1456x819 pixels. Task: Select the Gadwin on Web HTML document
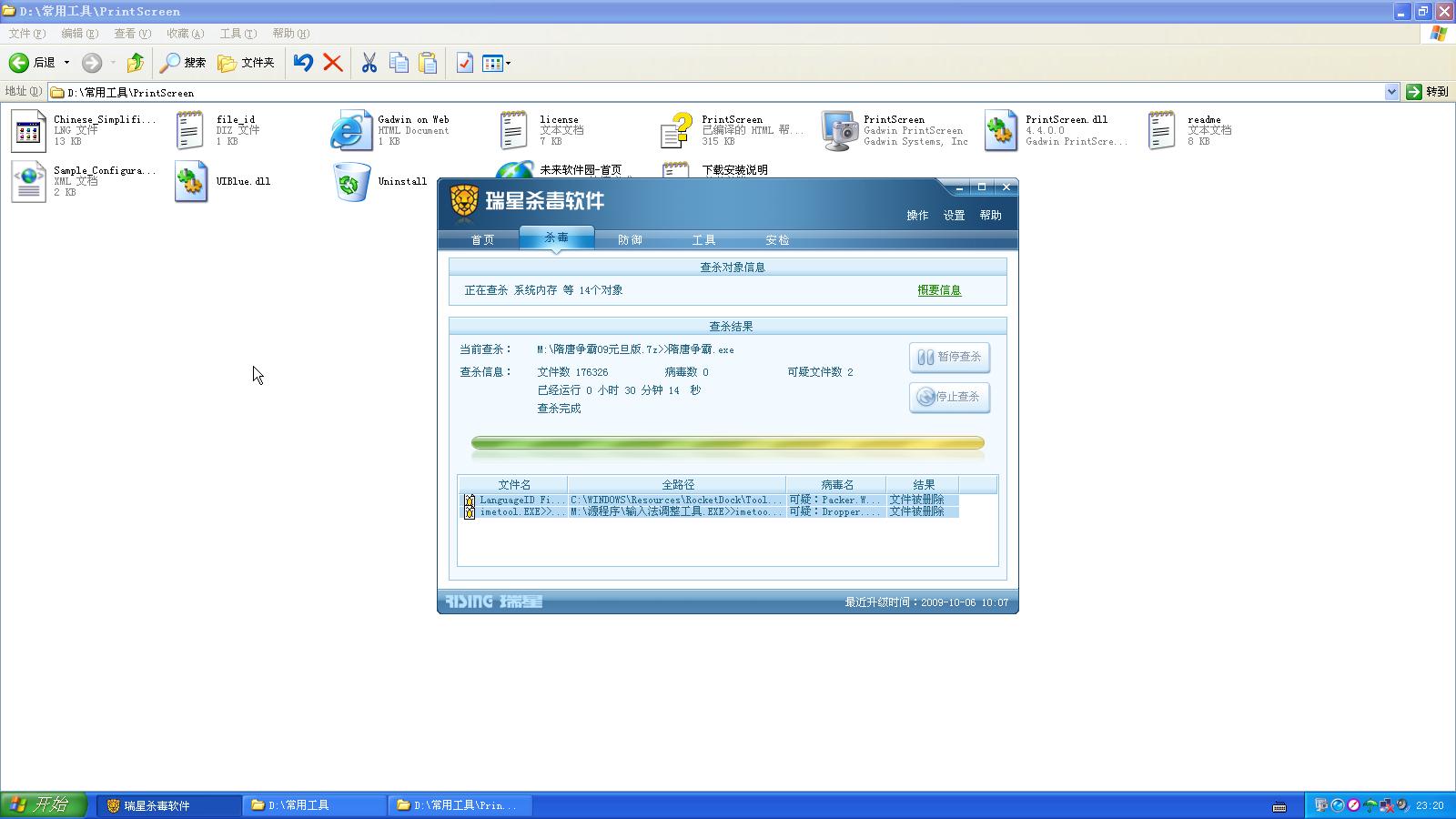(390, 130)
